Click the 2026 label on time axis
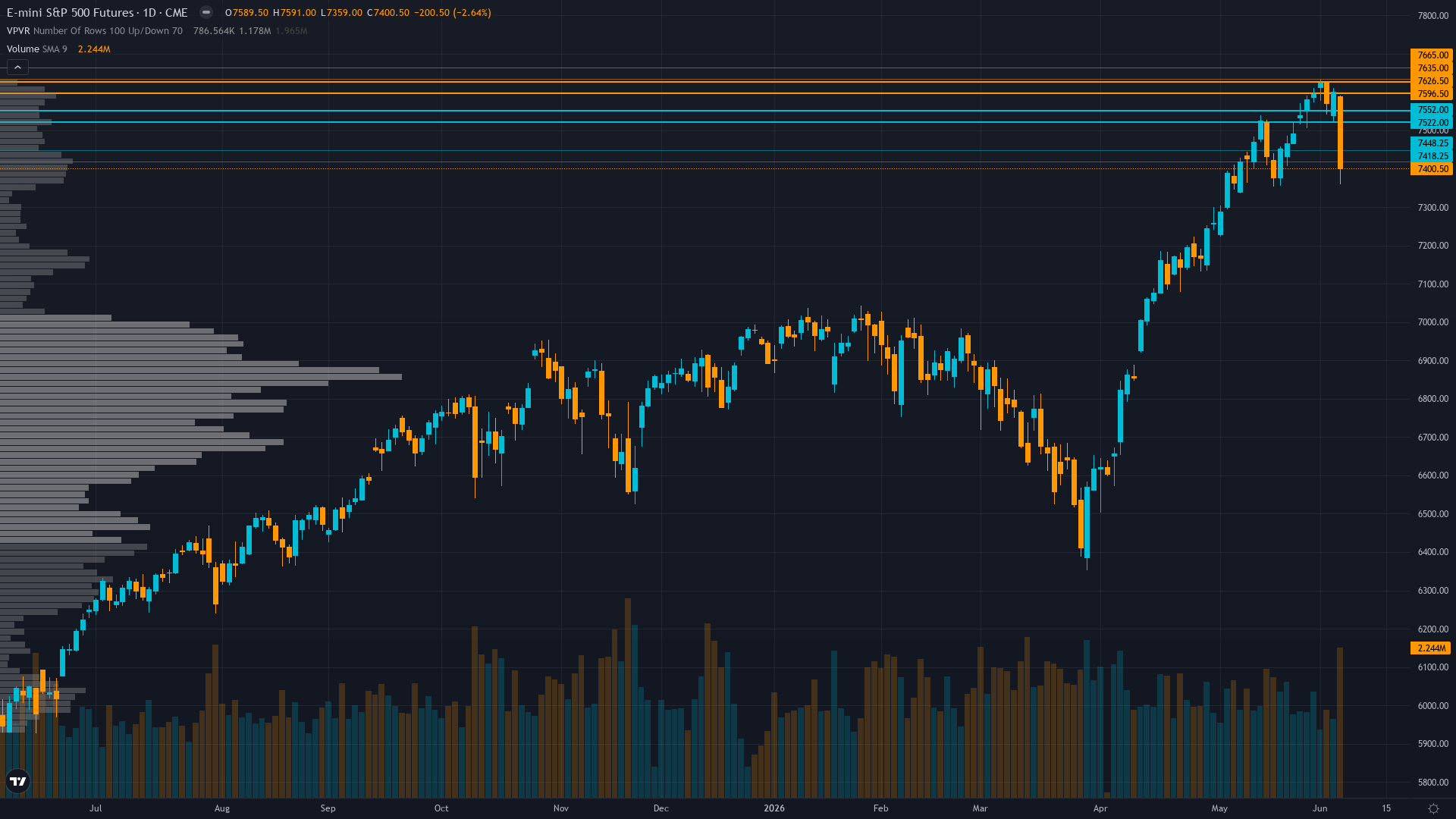This screenshot has height=819, width=1456. coord(774,808)
